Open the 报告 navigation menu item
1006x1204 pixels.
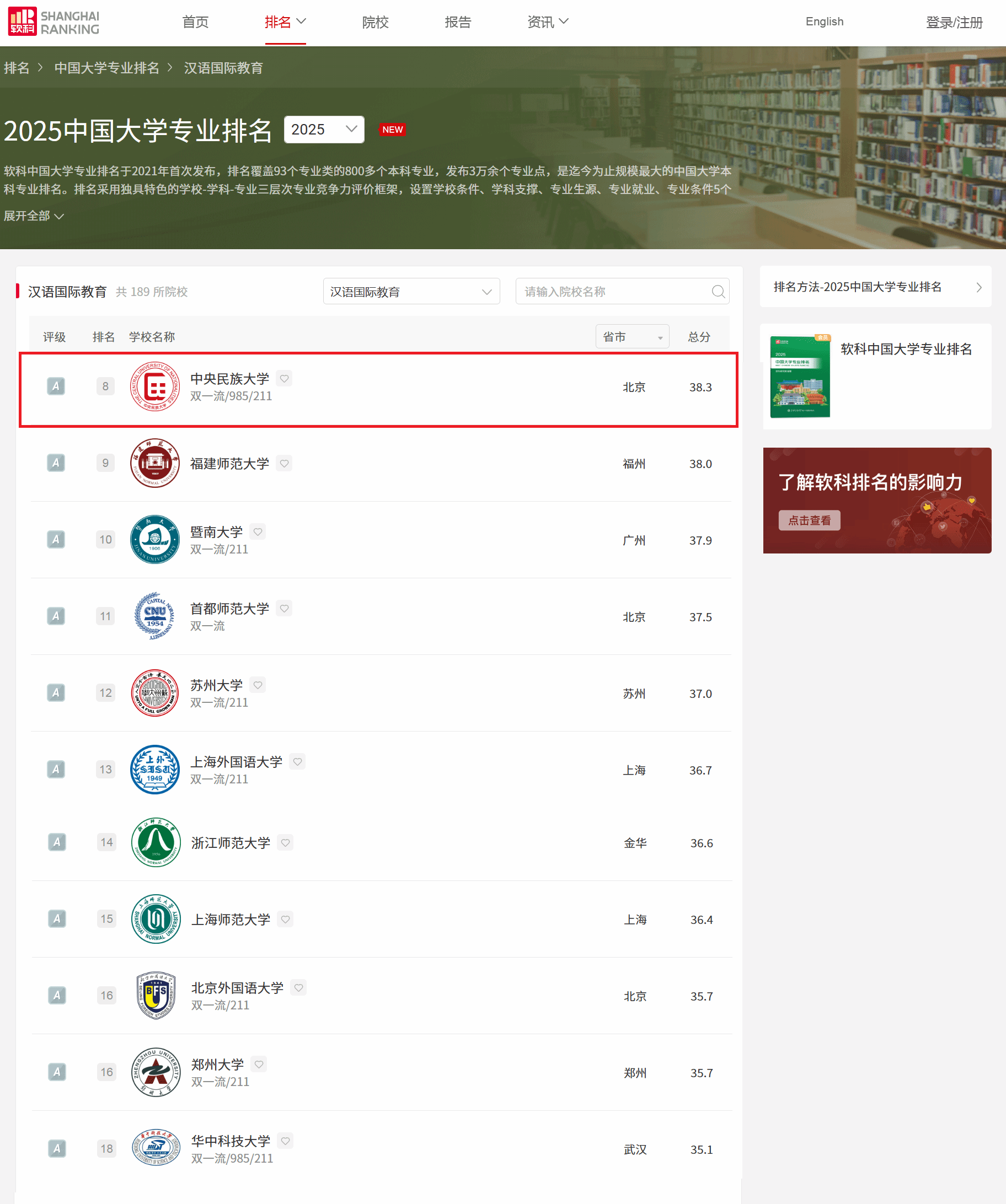pyautogui.click(x=458, y=23)
